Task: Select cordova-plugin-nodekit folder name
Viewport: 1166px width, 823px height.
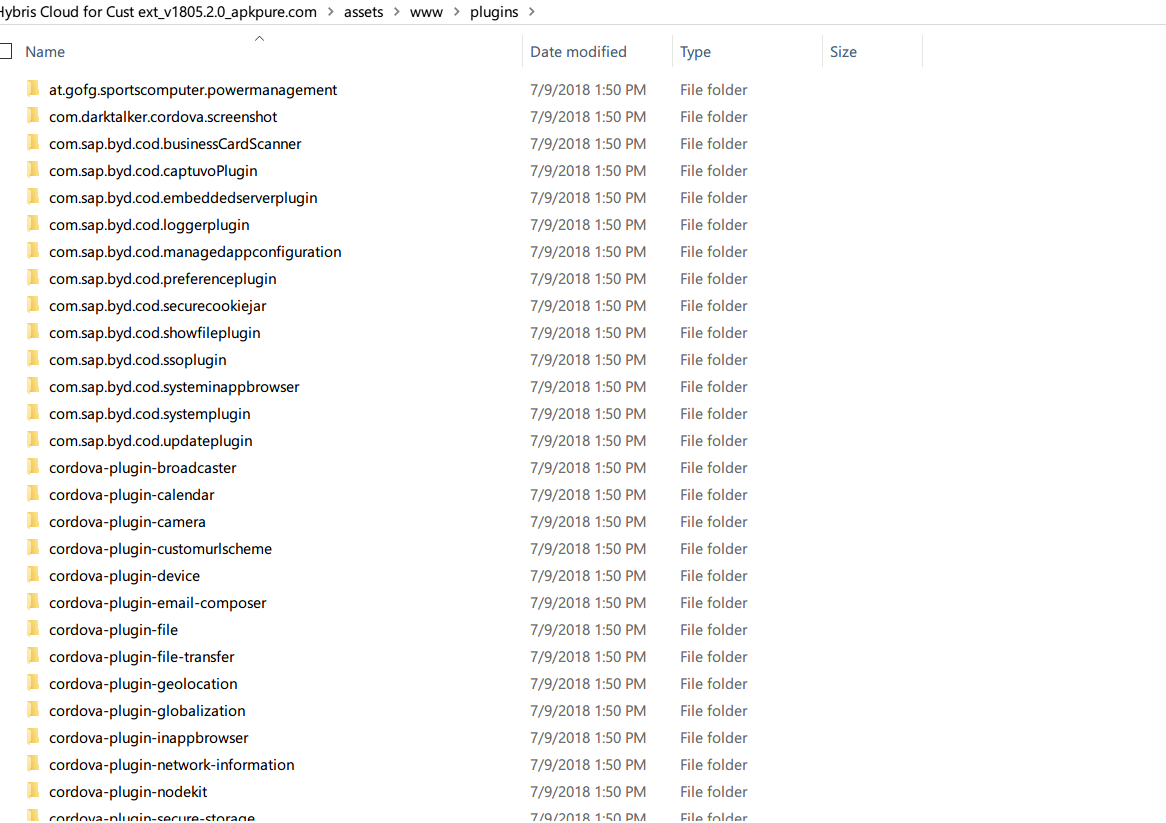Action: 128,792
